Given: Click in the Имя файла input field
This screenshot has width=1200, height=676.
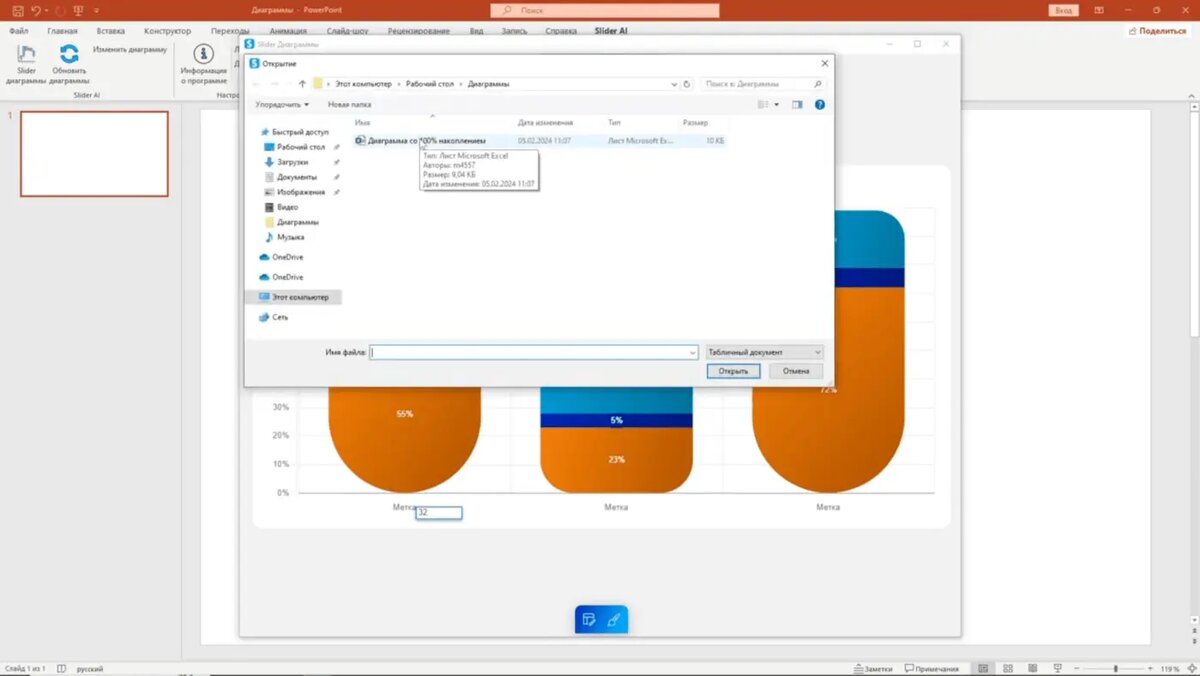Looking at the screenshot, I should click(528, 352).
